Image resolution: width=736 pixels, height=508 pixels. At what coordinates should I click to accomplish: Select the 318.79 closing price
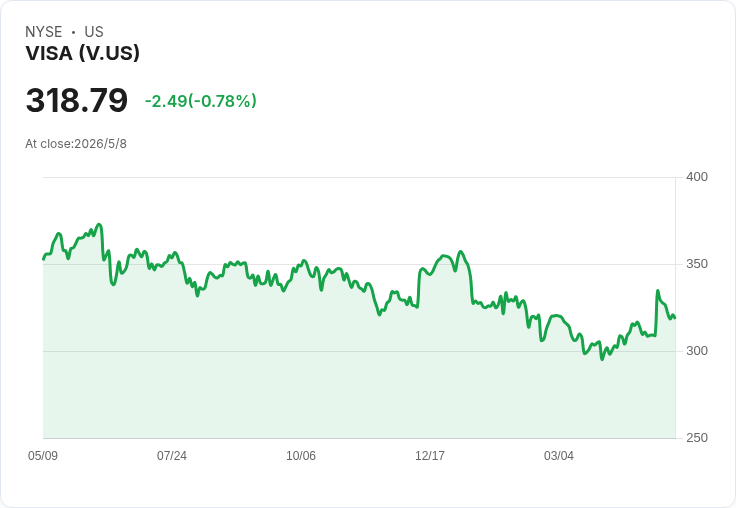tap(77, 100)
